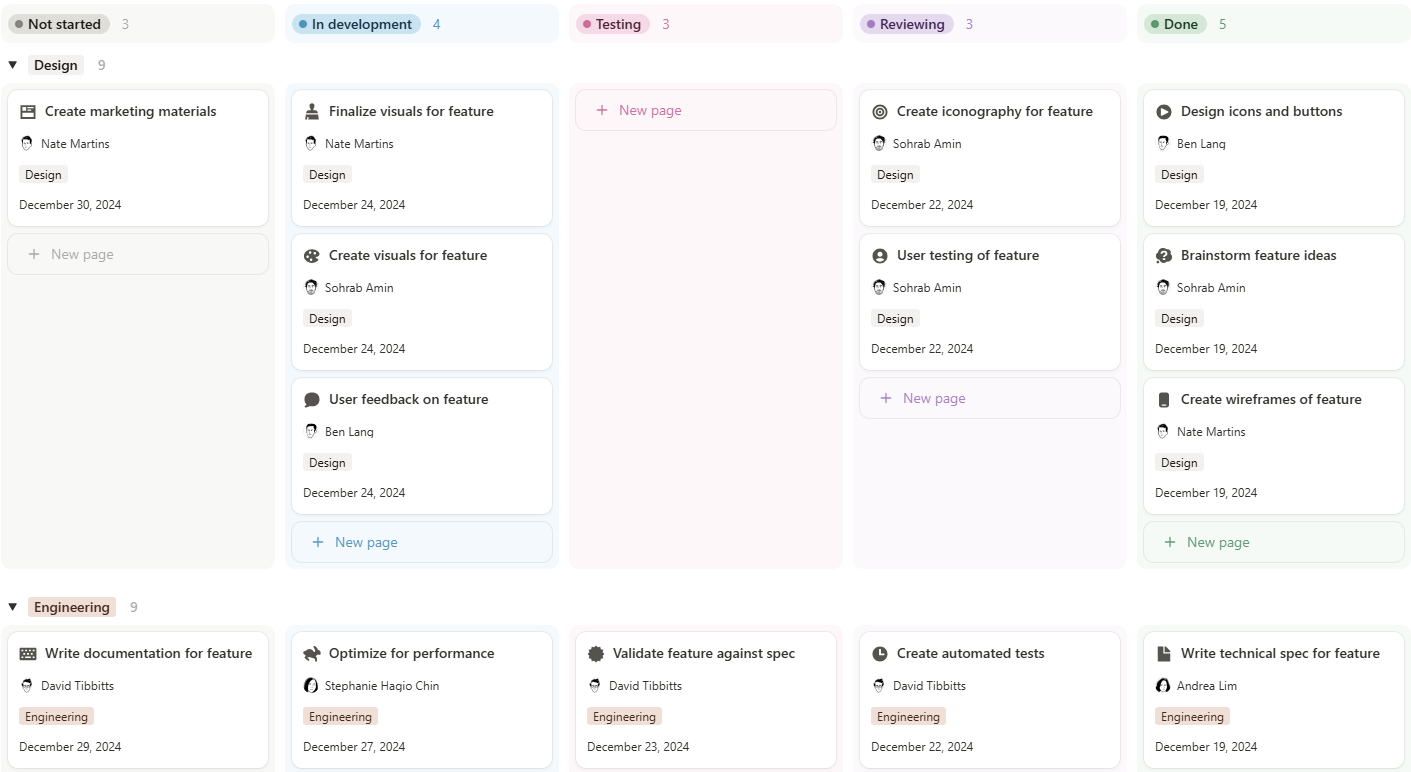Open Create wireframes of feature card
This screenshot has height=772, width=1411.
click(x=1274, y=446)
